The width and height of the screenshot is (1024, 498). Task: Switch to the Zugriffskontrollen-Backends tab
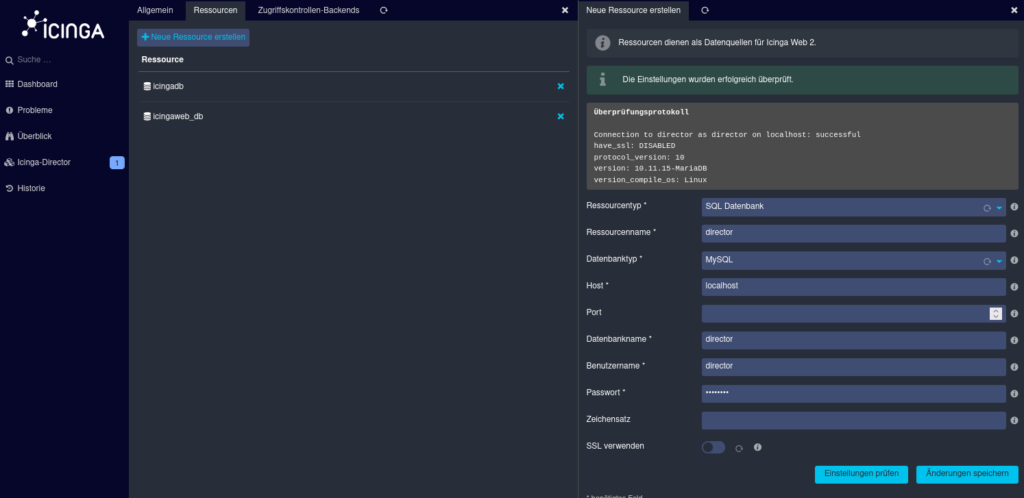pyautogui.click(x=308, y=10)
